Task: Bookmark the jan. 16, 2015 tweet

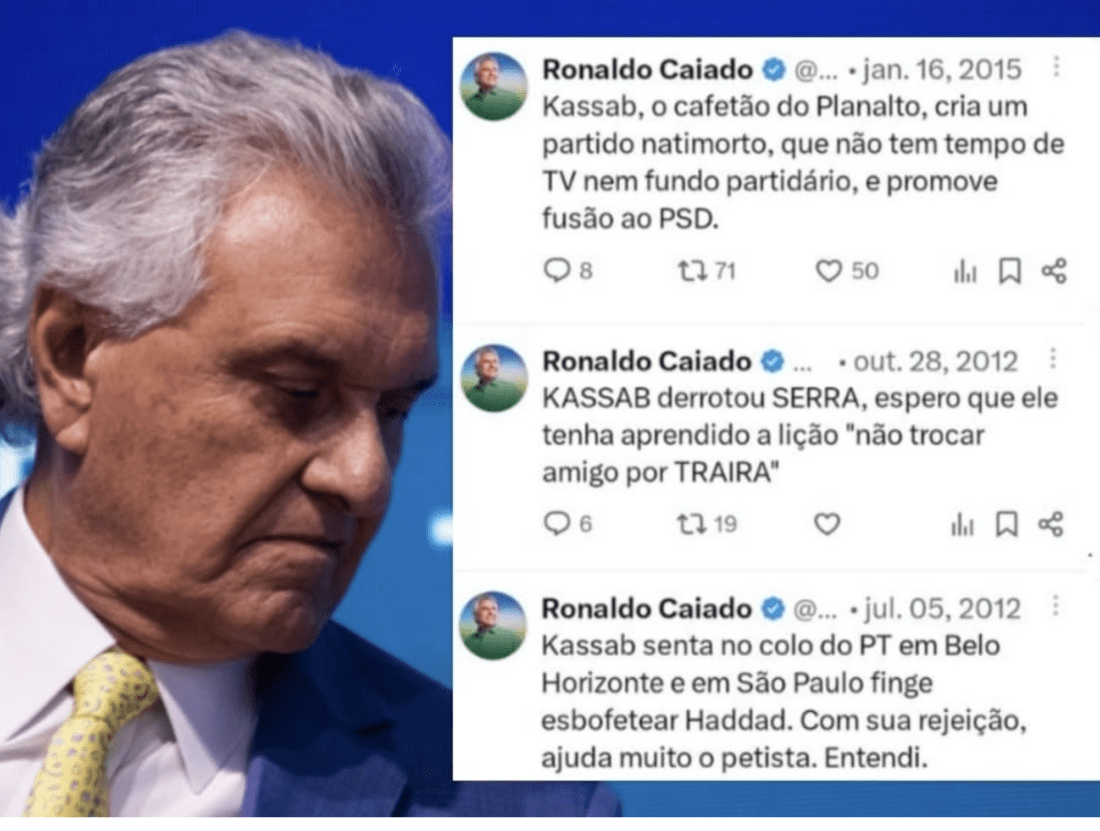Action: pyautogui.click(x=1010, y=271)
